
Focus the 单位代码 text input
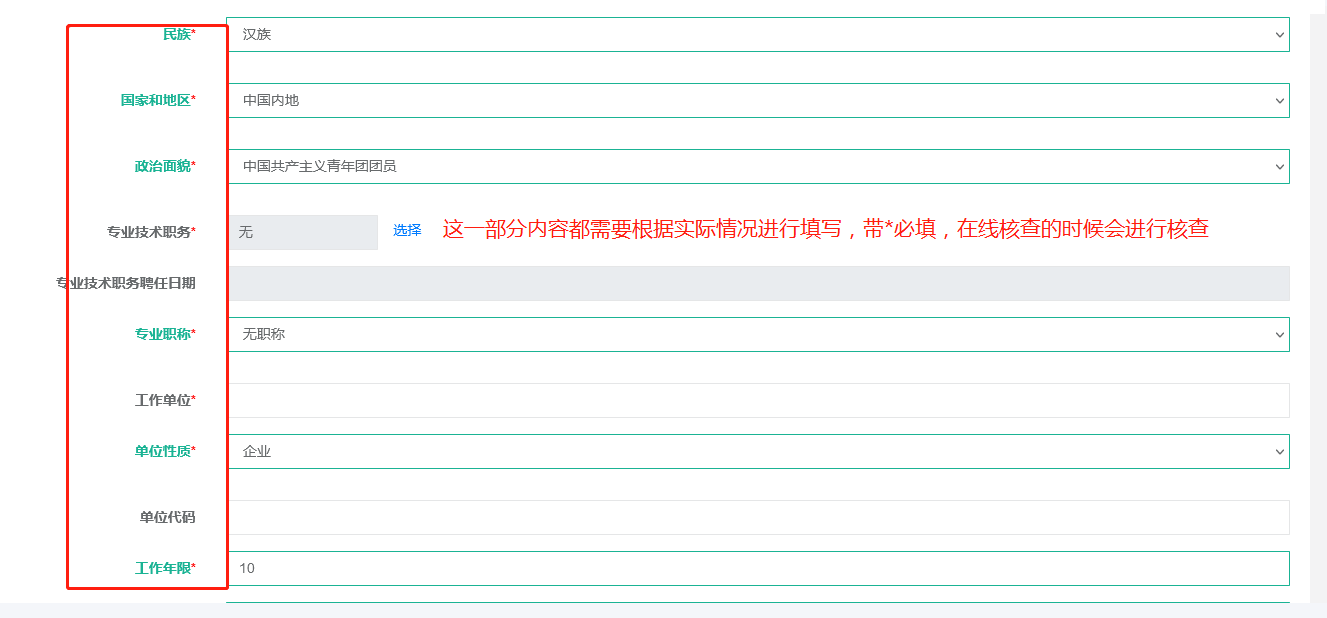coord(757,517)
